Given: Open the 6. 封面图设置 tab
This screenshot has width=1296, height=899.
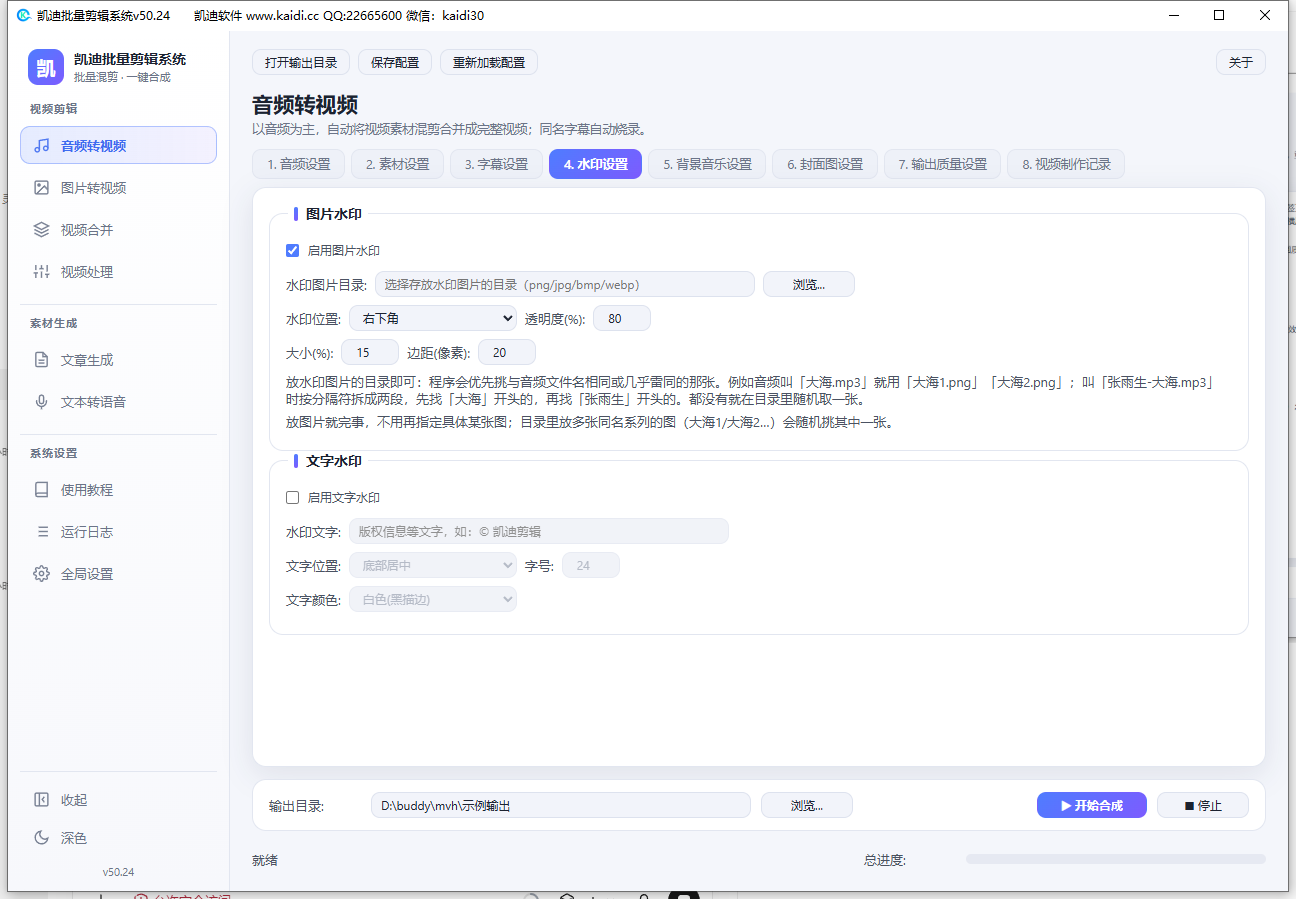Looking at the screenshot, I should (825, 164).
